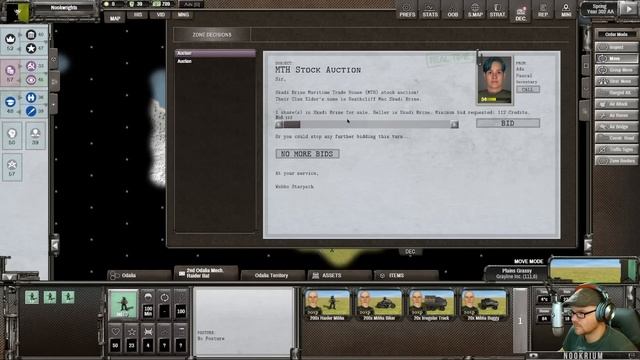Switch to the MNG tab
Viewport: 640px width, 360px height.
[x=183, y=15]
